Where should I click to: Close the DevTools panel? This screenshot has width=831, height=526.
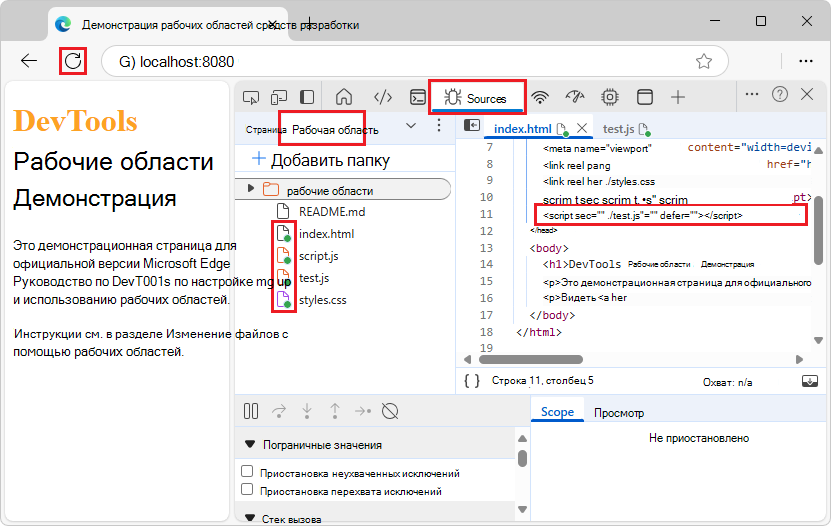pos(807,94)
